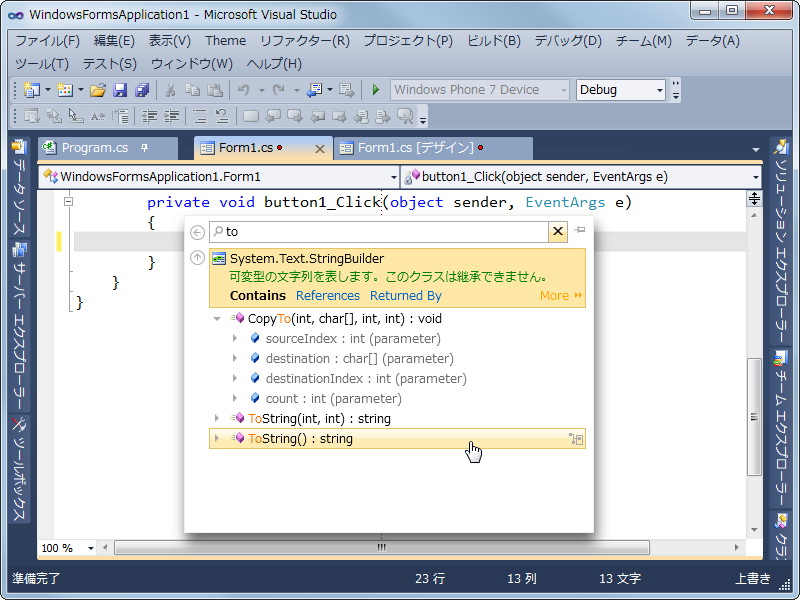The width and height of the screenshot is (800, 600).
Task: Click the up arrow circle beside StringBuilder
Action: tap(197, 258)
